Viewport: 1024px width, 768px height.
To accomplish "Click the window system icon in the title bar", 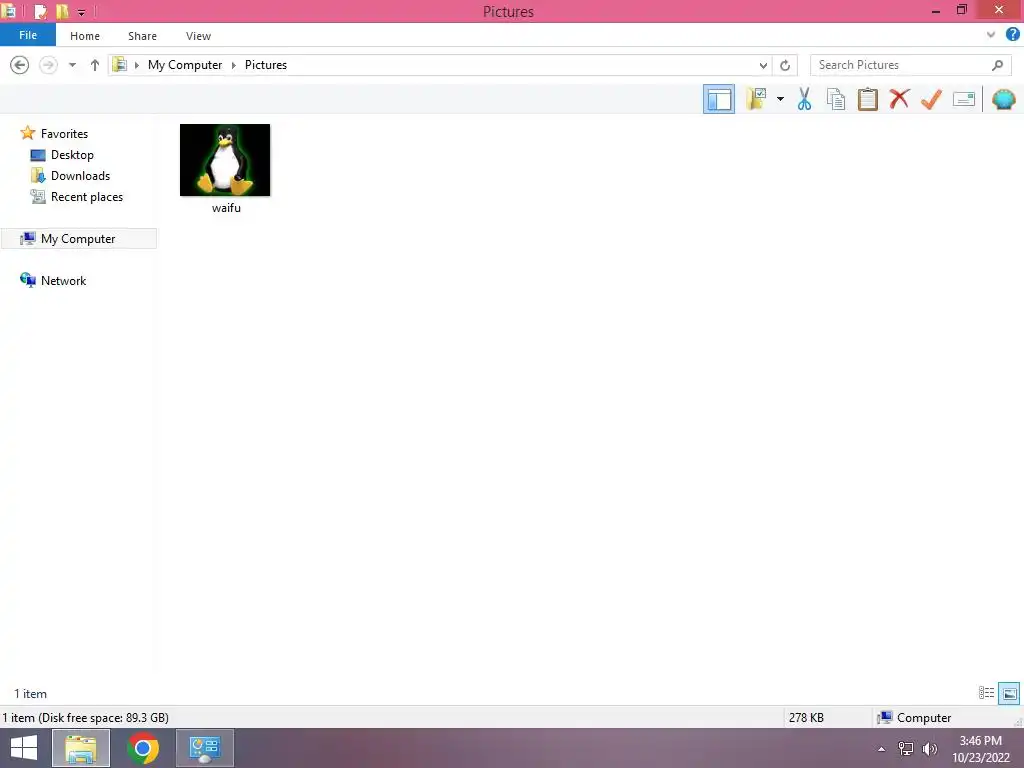I will pos(9,11).
